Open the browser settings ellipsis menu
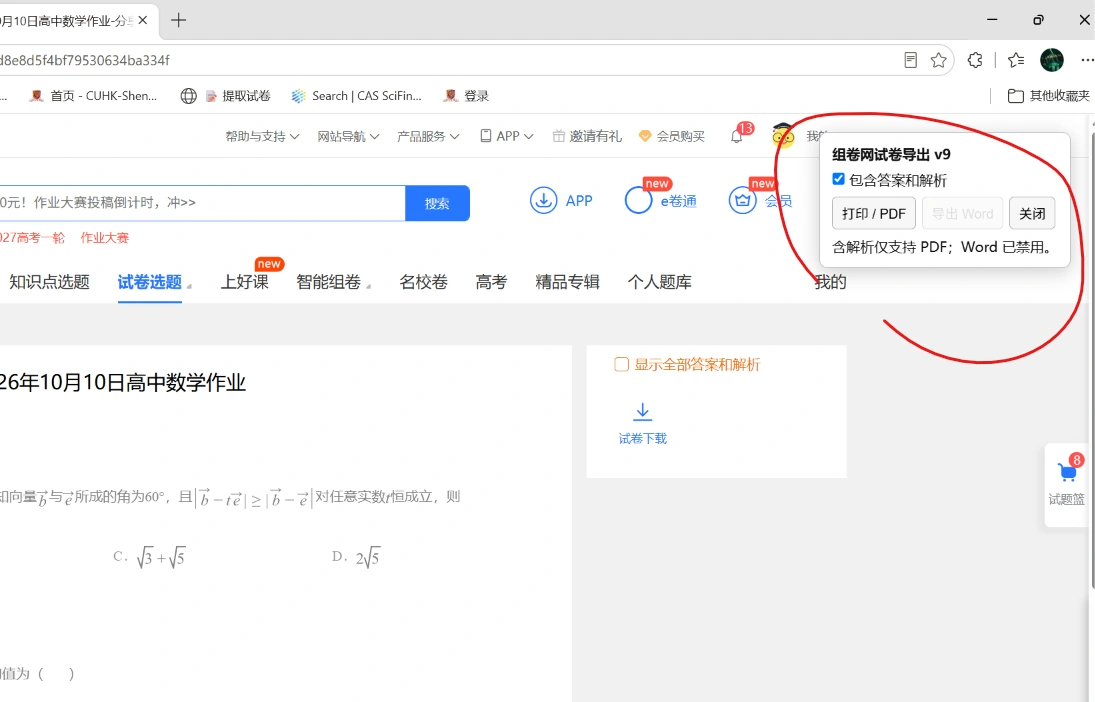 (x=1087, y=60)
